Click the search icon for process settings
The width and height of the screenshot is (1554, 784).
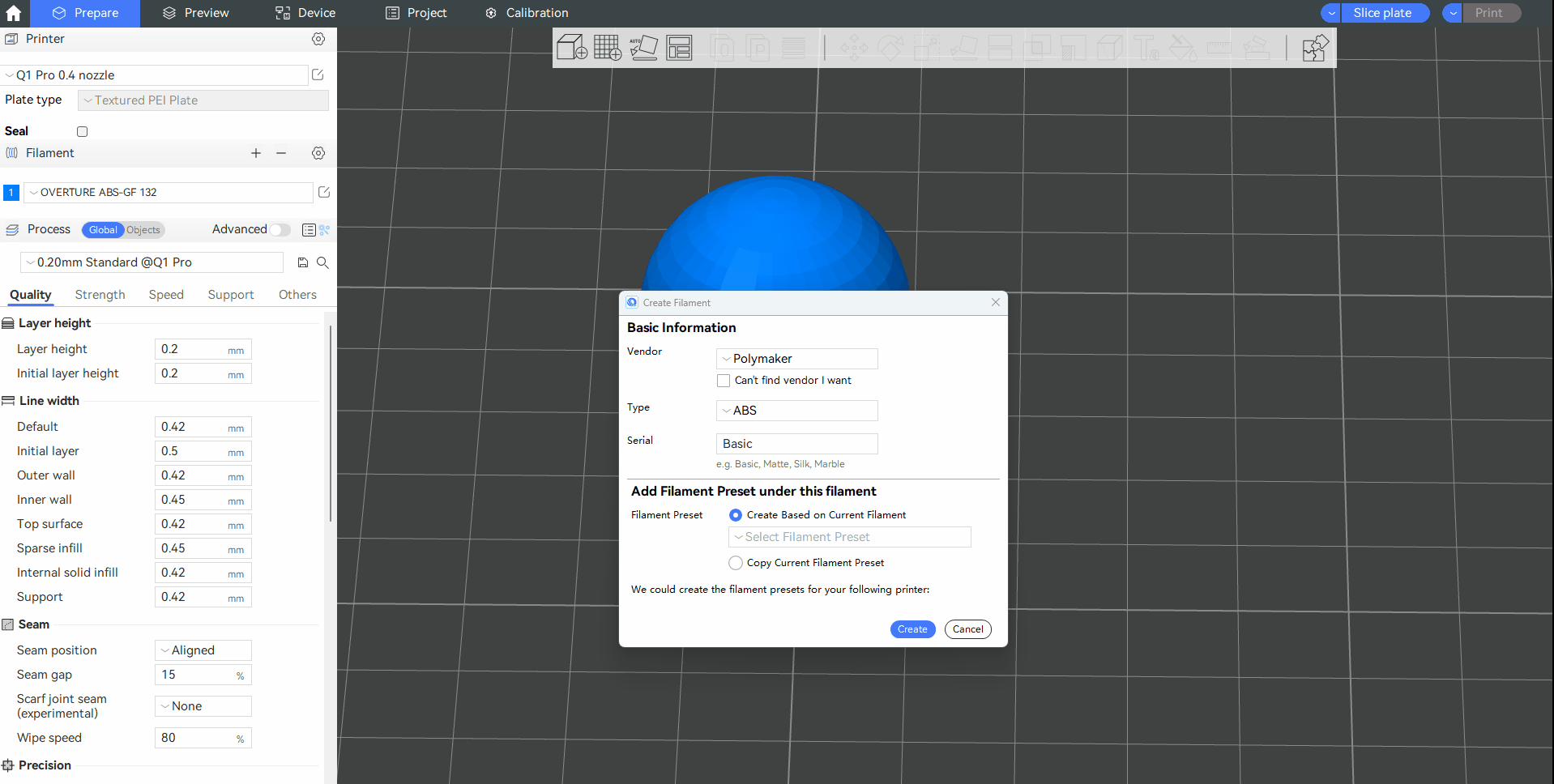pos(322,262)
